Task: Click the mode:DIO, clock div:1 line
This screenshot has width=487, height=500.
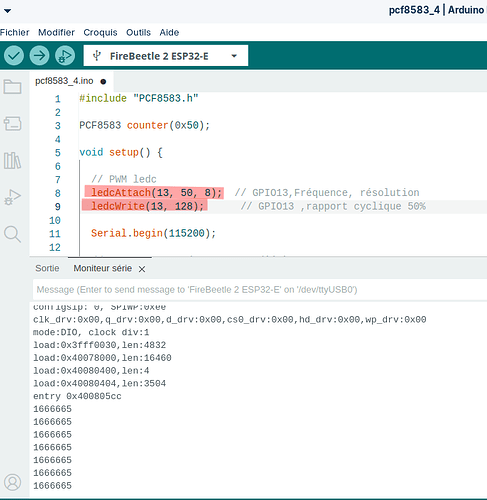Action: pyautogui.click(x=91, y=332)
